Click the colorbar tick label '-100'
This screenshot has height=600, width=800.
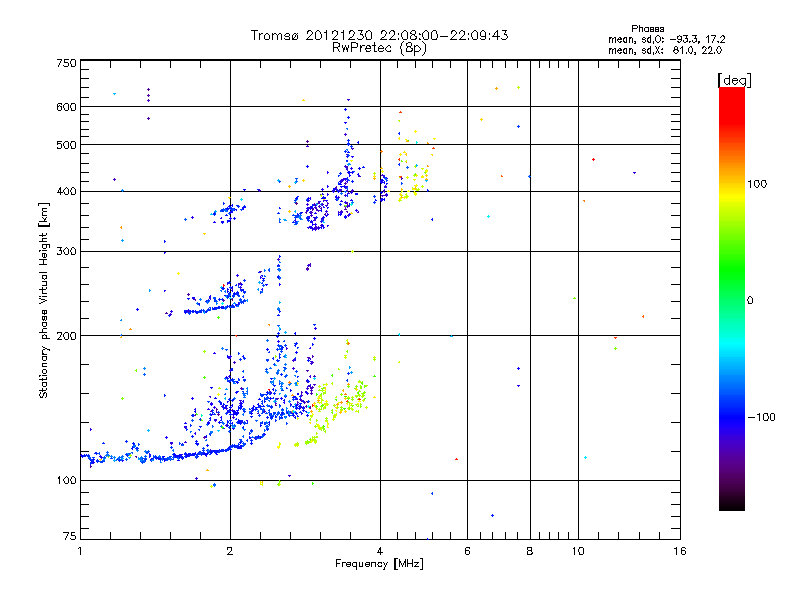pyautogui.click(x=761, y=417)
